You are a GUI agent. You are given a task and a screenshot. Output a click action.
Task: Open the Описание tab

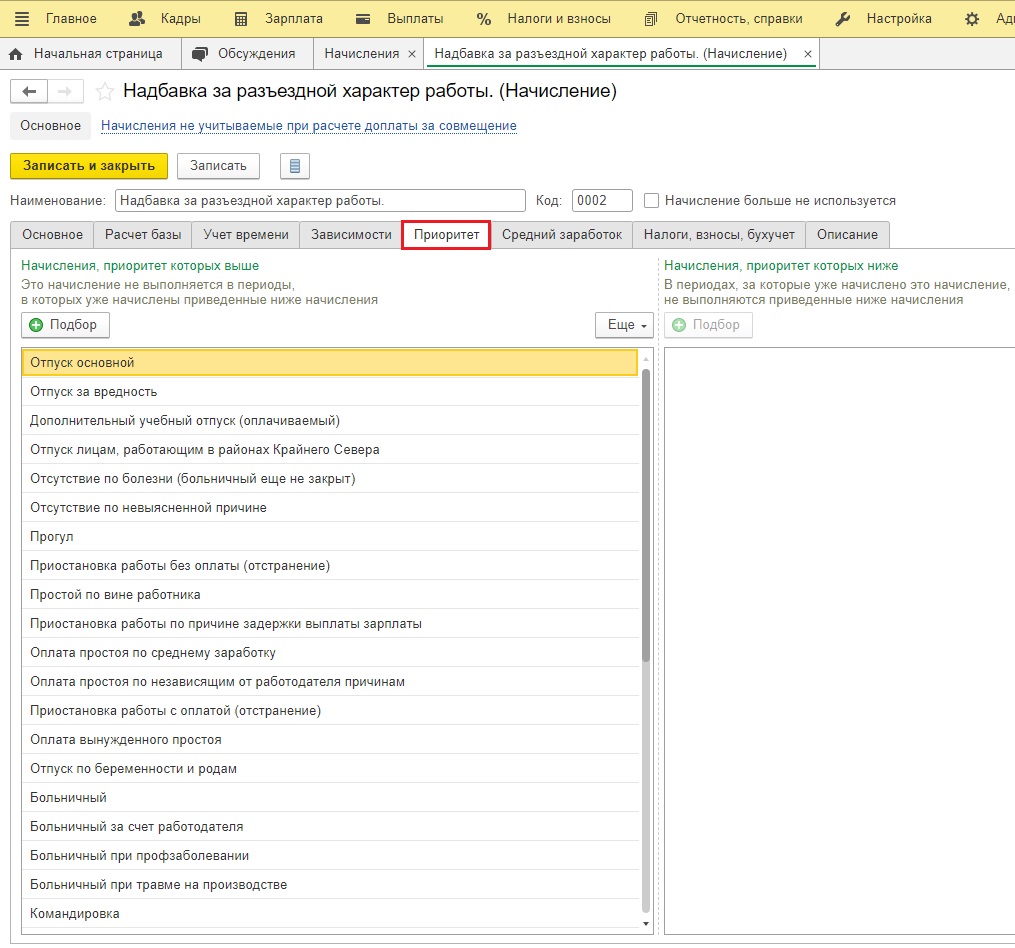847,234
